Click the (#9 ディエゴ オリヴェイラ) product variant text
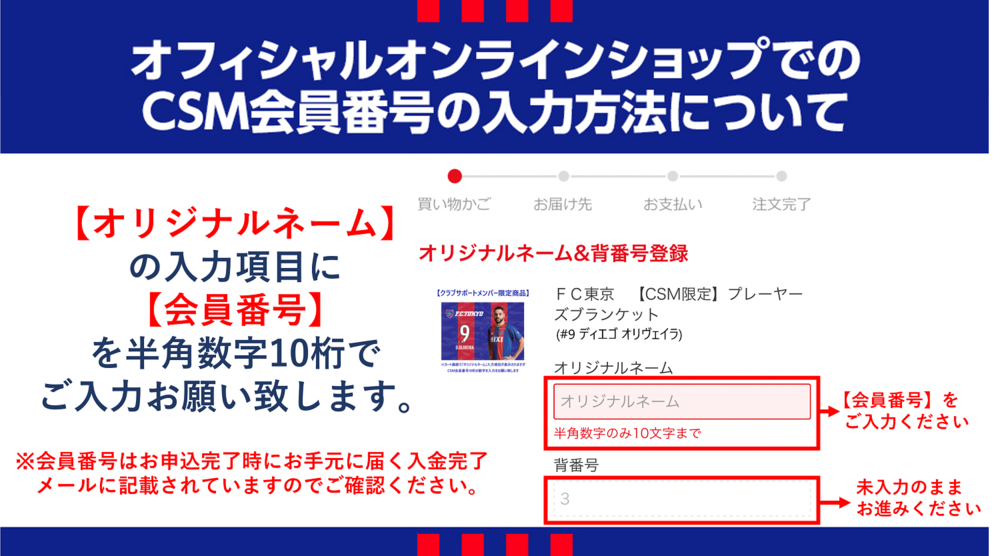The width and height of the screenshot is (1000, 556). (618, 334)
